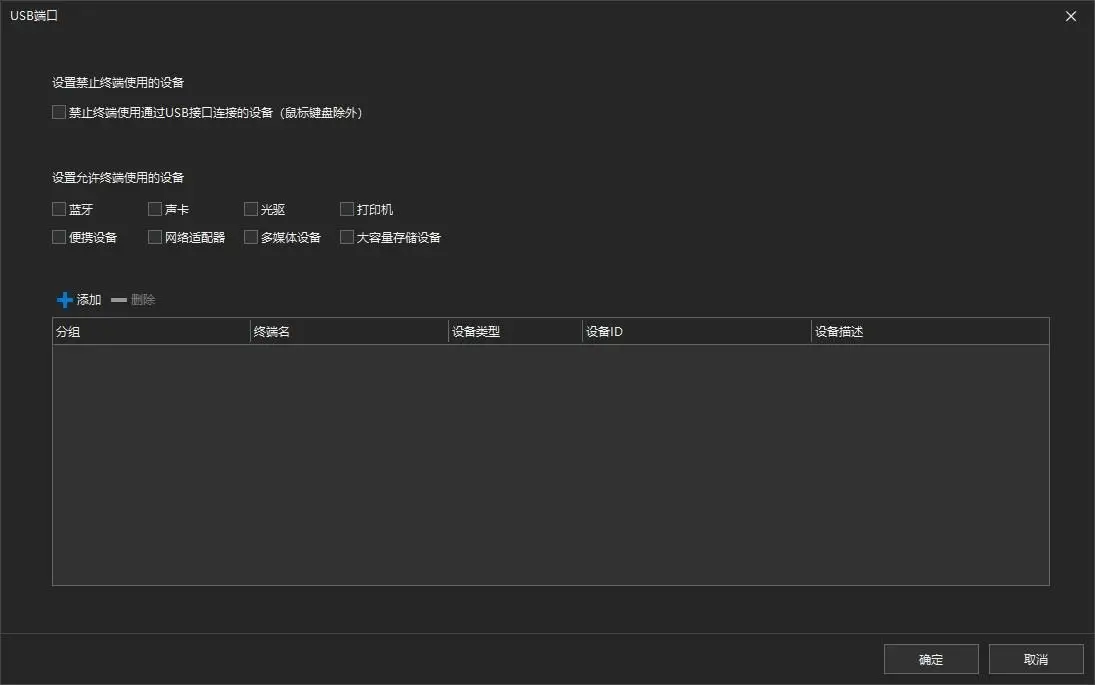Check the 蓝牙 option

pos(59,209)
